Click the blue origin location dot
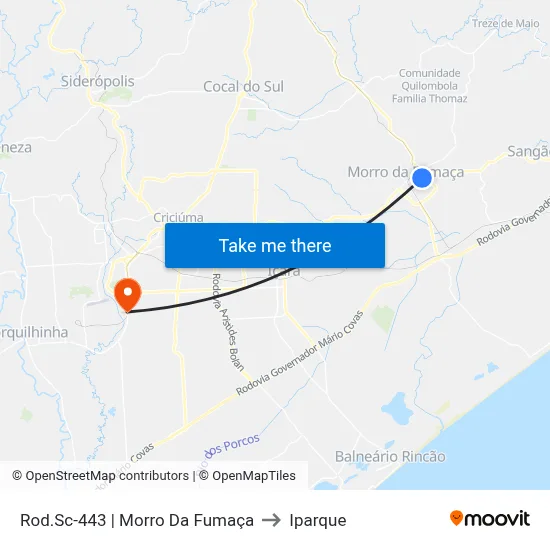Viewport: 550px width, 550px height. 422,178
